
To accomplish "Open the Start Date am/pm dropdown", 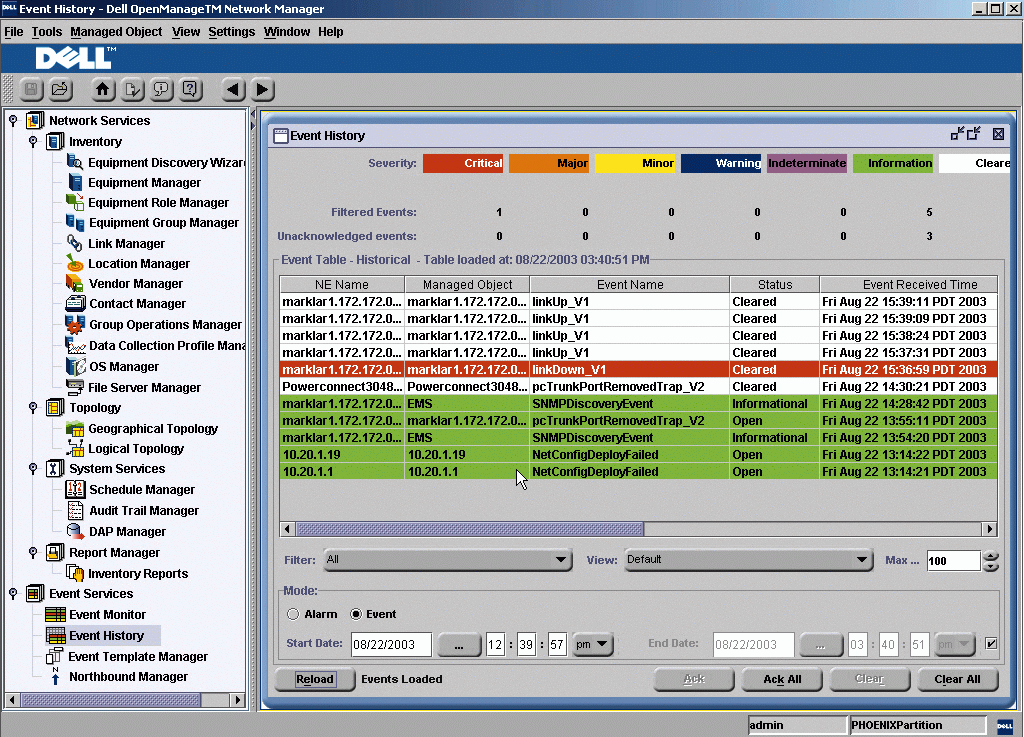I will (592, 644).
